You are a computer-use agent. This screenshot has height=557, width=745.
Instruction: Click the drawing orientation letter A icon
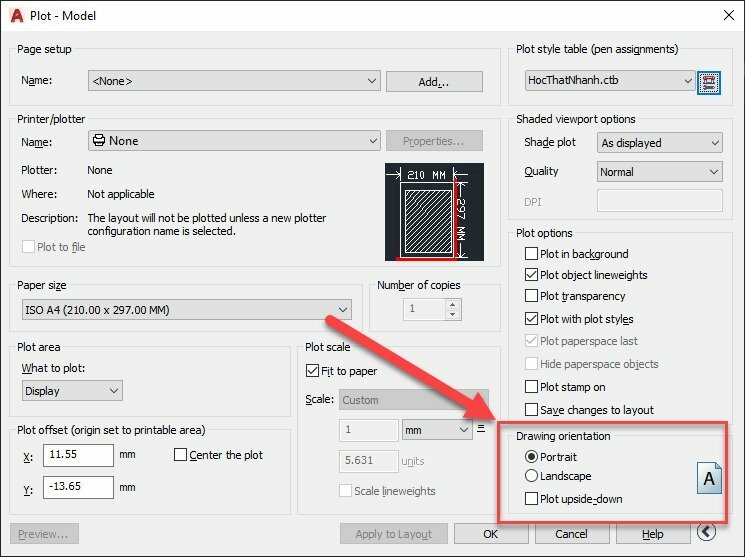709,479
